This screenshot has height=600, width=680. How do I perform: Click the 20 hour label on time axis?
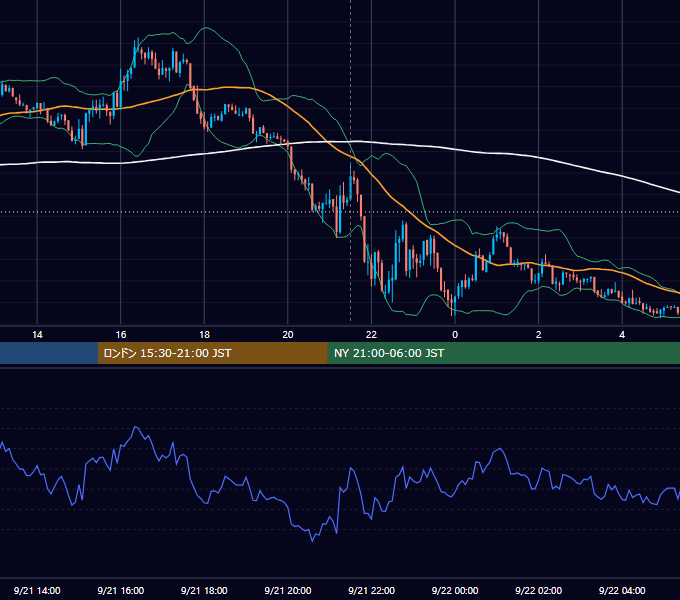coord(288,335)
